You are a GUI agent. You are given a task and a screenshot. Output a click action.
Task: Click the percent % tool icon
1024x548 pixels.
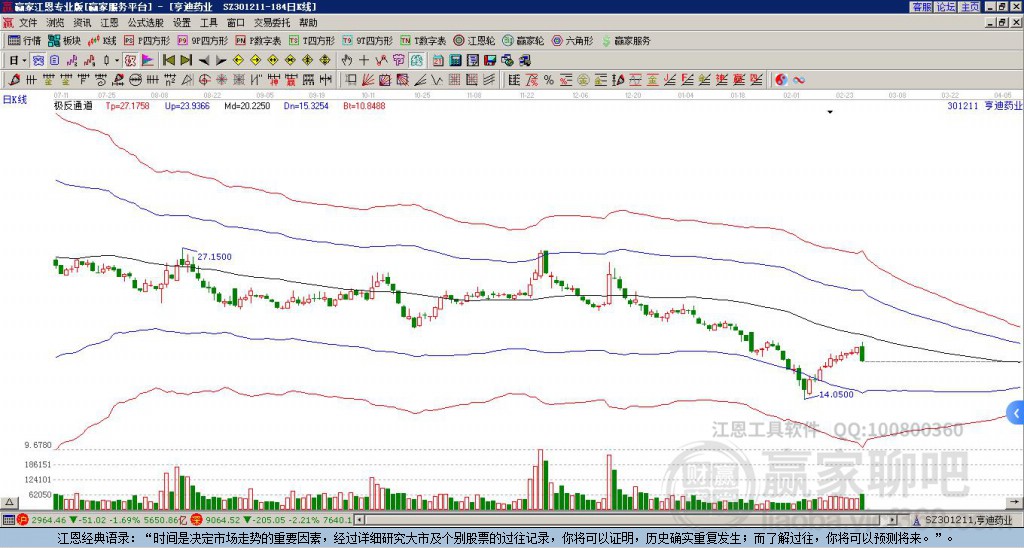tap(549, 80)
